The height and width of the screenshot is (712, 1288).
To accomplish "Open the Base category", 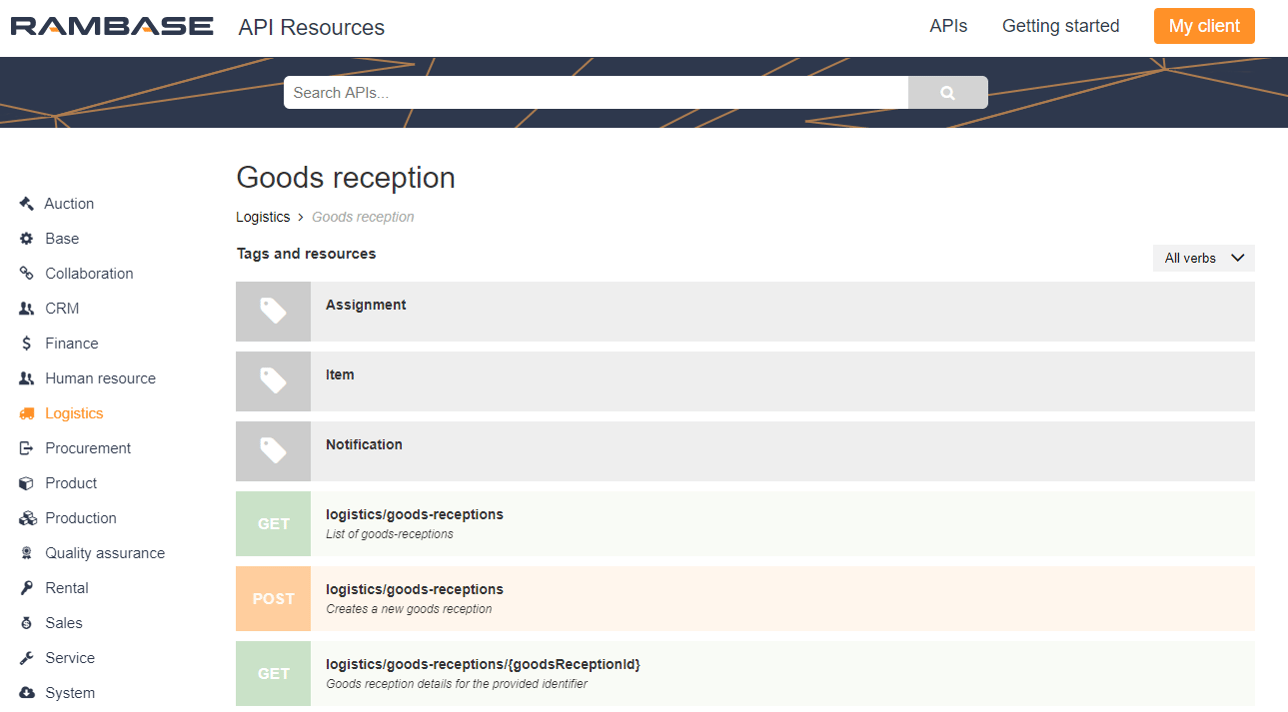I will (62, 238).
